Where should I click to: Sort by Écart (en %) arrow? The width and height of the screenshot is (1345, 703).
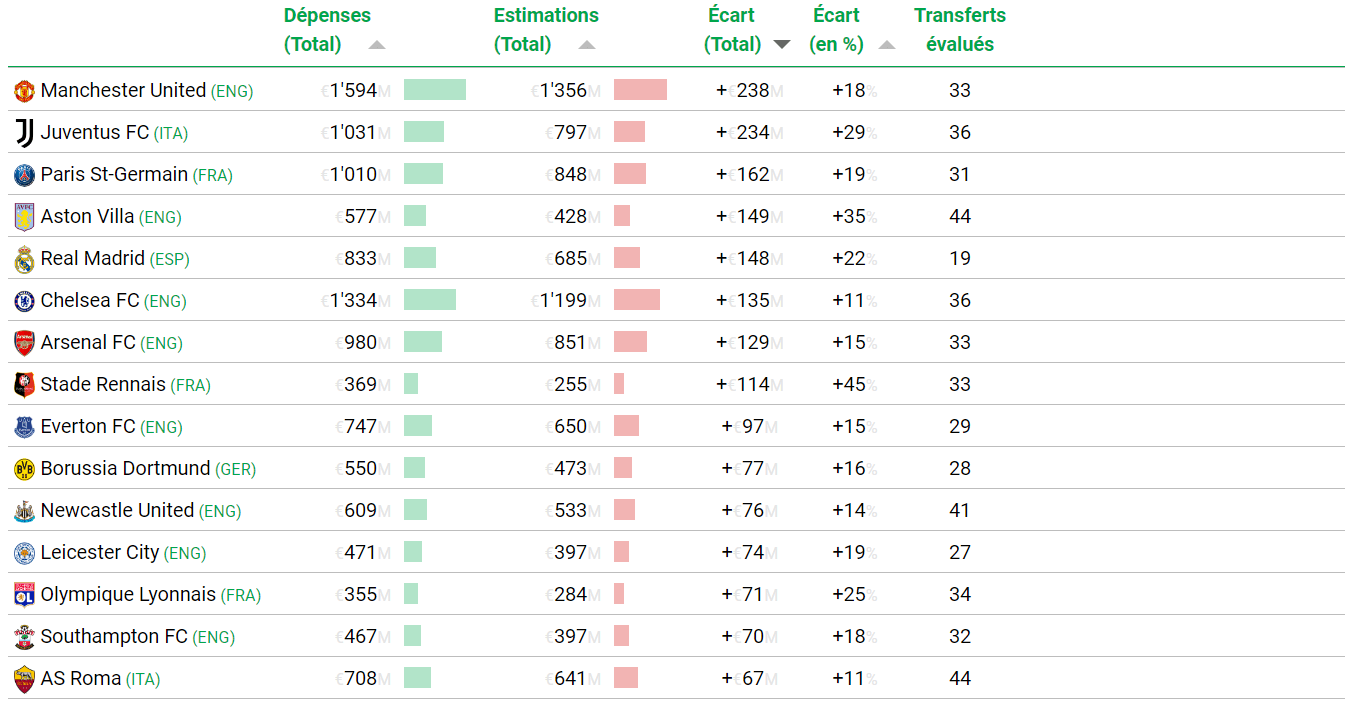886,45
